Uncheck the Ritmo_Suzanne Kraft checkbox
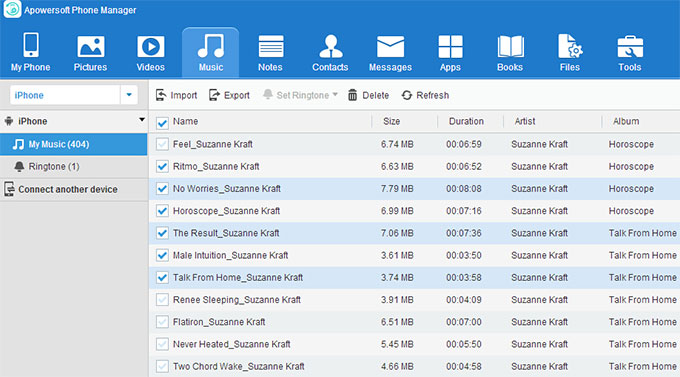Viewport: 680px width, 377px height. tap(162, 167)
